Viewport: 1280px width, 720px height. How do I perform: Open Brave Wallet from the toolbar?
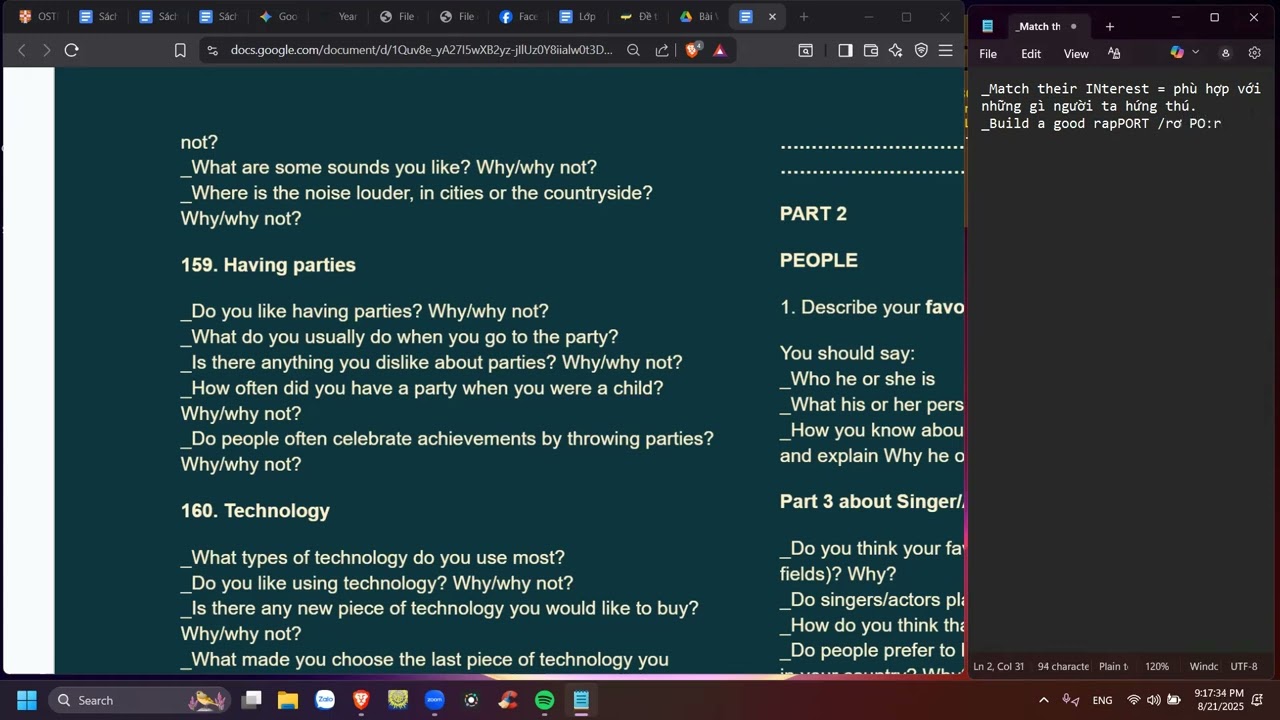[x=870, y=50]
